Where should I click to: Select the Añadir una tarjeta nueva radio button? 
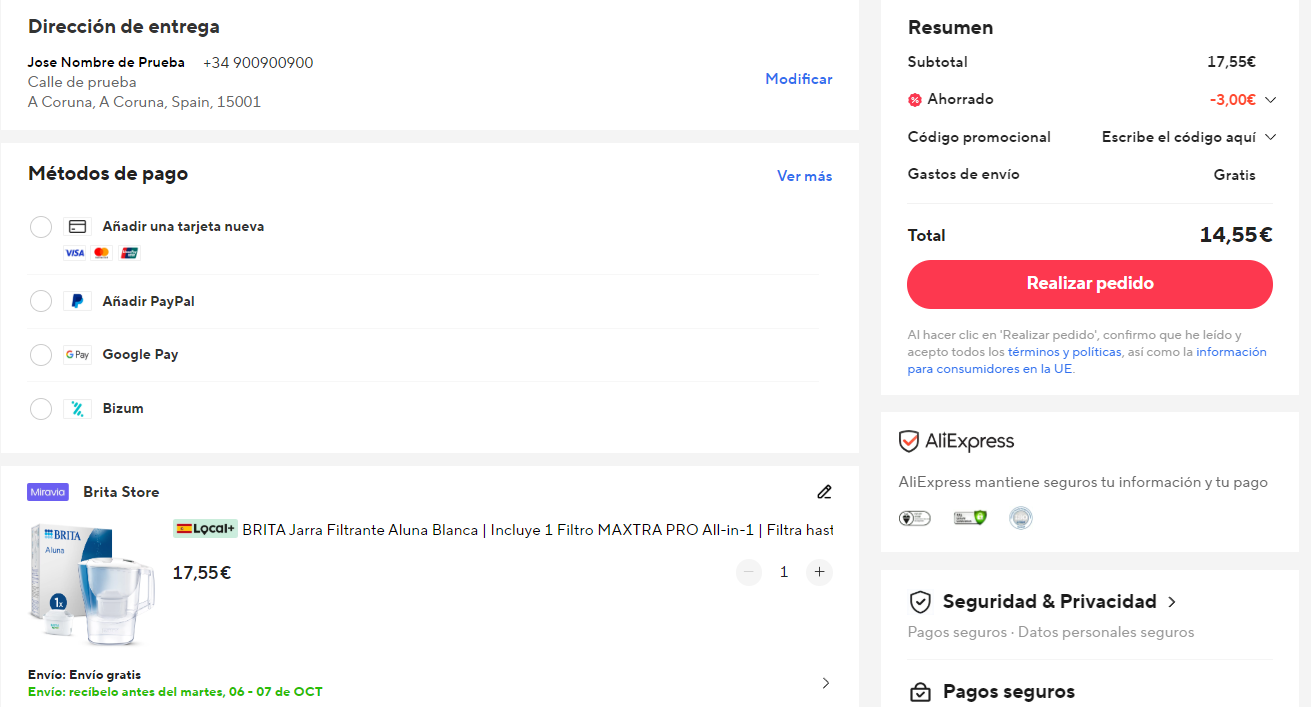tap(41, 227)
